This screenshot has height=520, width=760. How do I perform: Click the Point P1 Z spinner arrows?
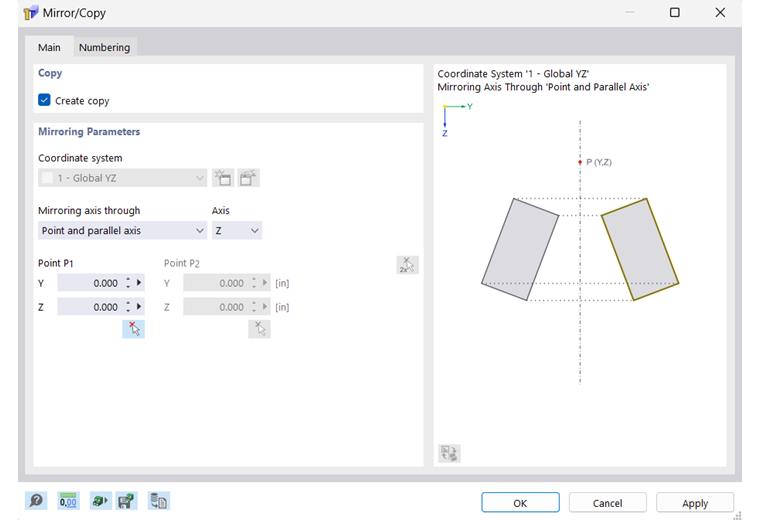[128, 307]
